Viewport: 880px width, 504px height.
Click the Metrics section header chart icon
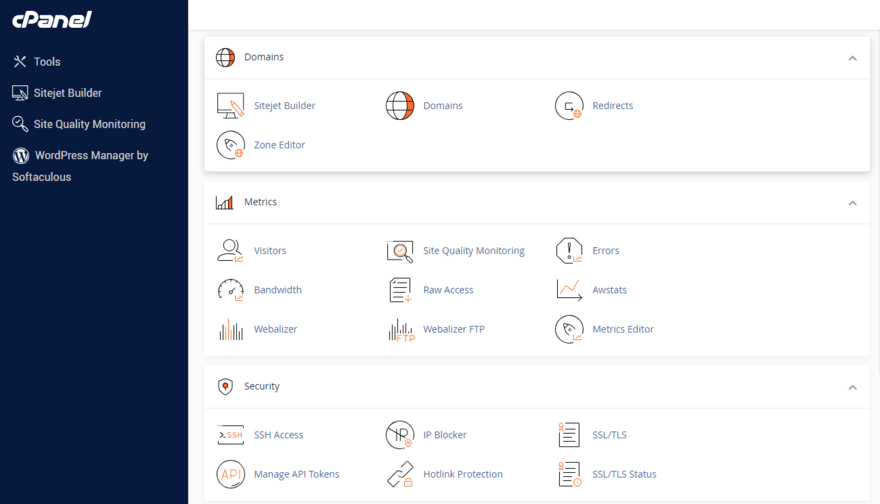[224, 202]
